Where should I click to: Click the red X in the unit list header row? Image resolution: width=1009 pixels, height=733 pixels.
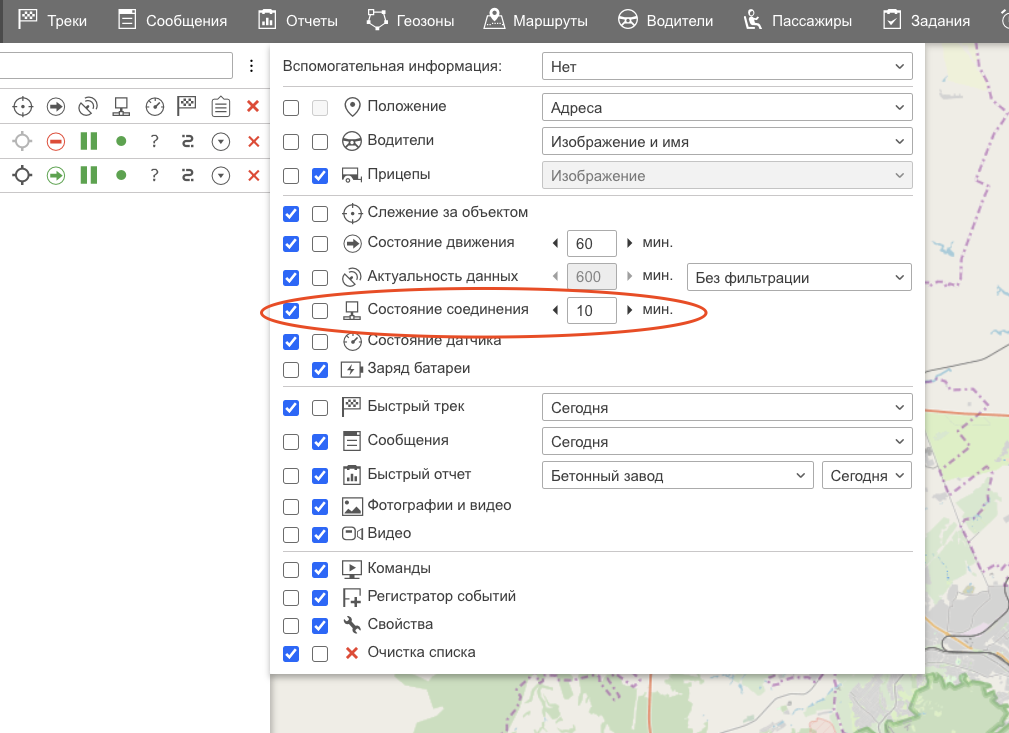coord(253,106)
